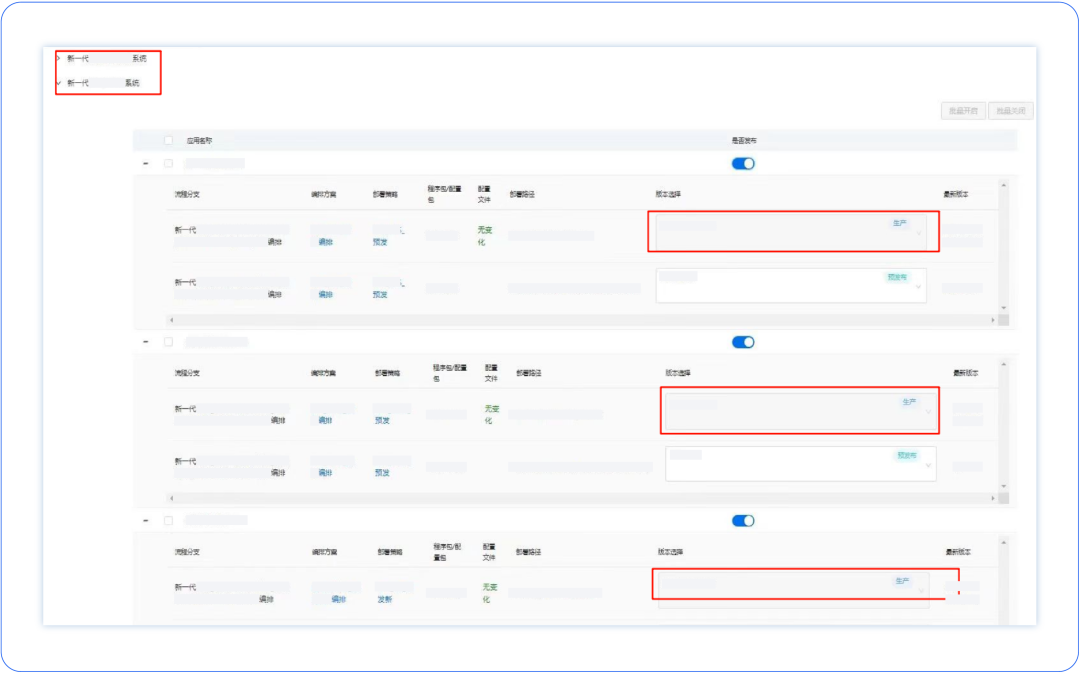1080x673 pixels.
Task: Tick the first application's row checkbox
Action: coord(169,163)
